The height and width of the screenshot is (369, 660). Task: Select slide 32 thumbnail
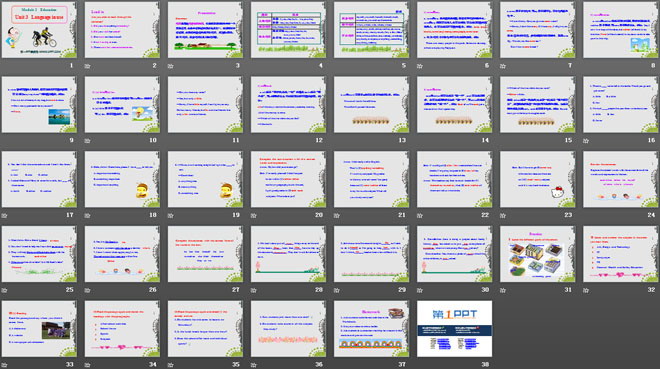[621, 254]
